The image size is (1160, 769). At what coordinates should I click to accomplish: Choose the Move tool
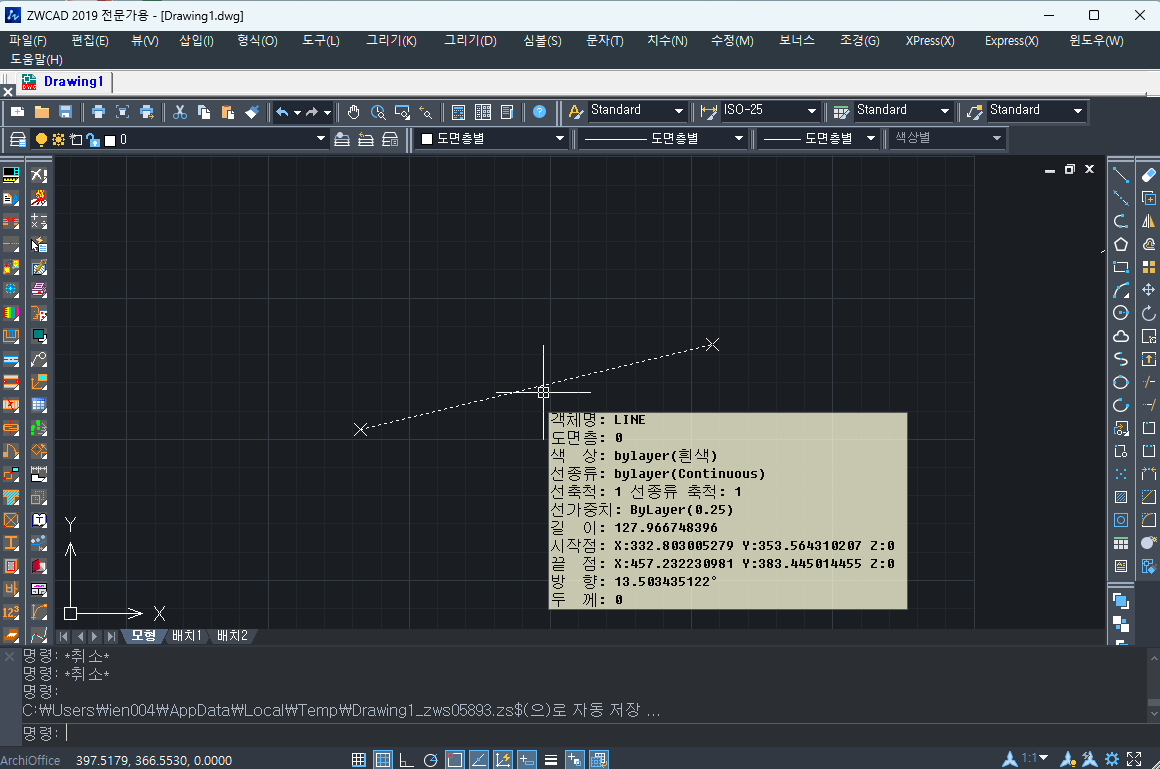point(1149,290)
